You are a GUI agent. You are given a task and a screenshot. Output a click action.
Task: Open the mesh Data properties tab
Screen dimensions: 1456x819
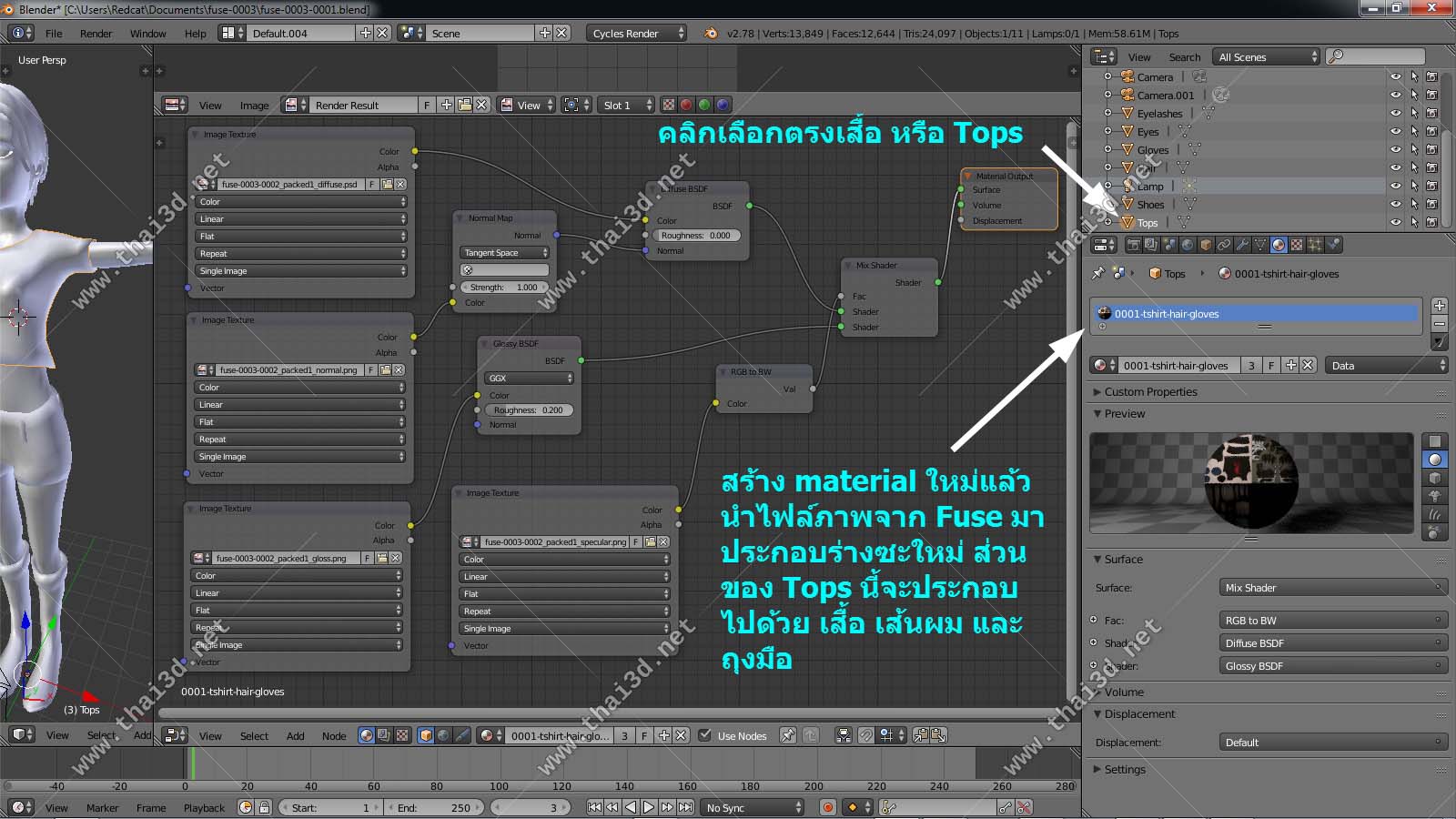1260,245
